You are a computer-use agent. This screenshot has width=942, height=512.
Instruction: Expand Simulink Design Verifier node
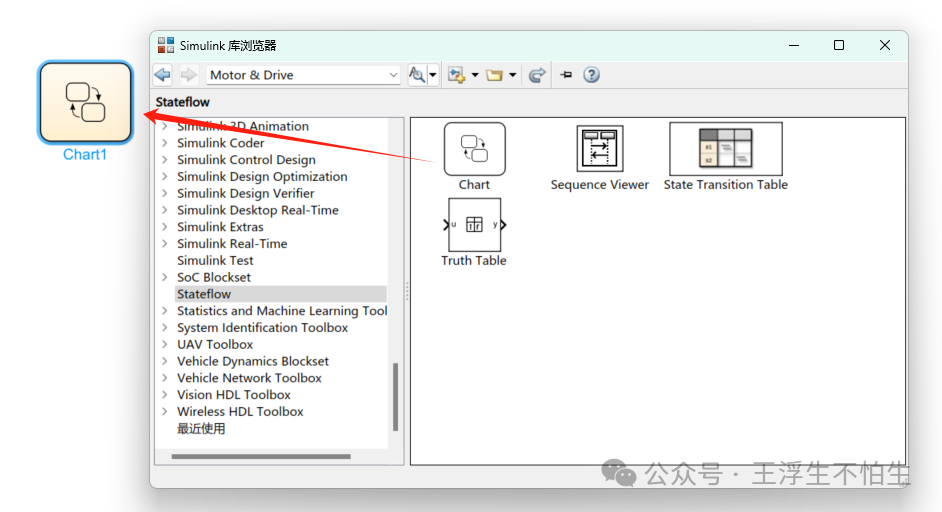(x=165, y=194)
